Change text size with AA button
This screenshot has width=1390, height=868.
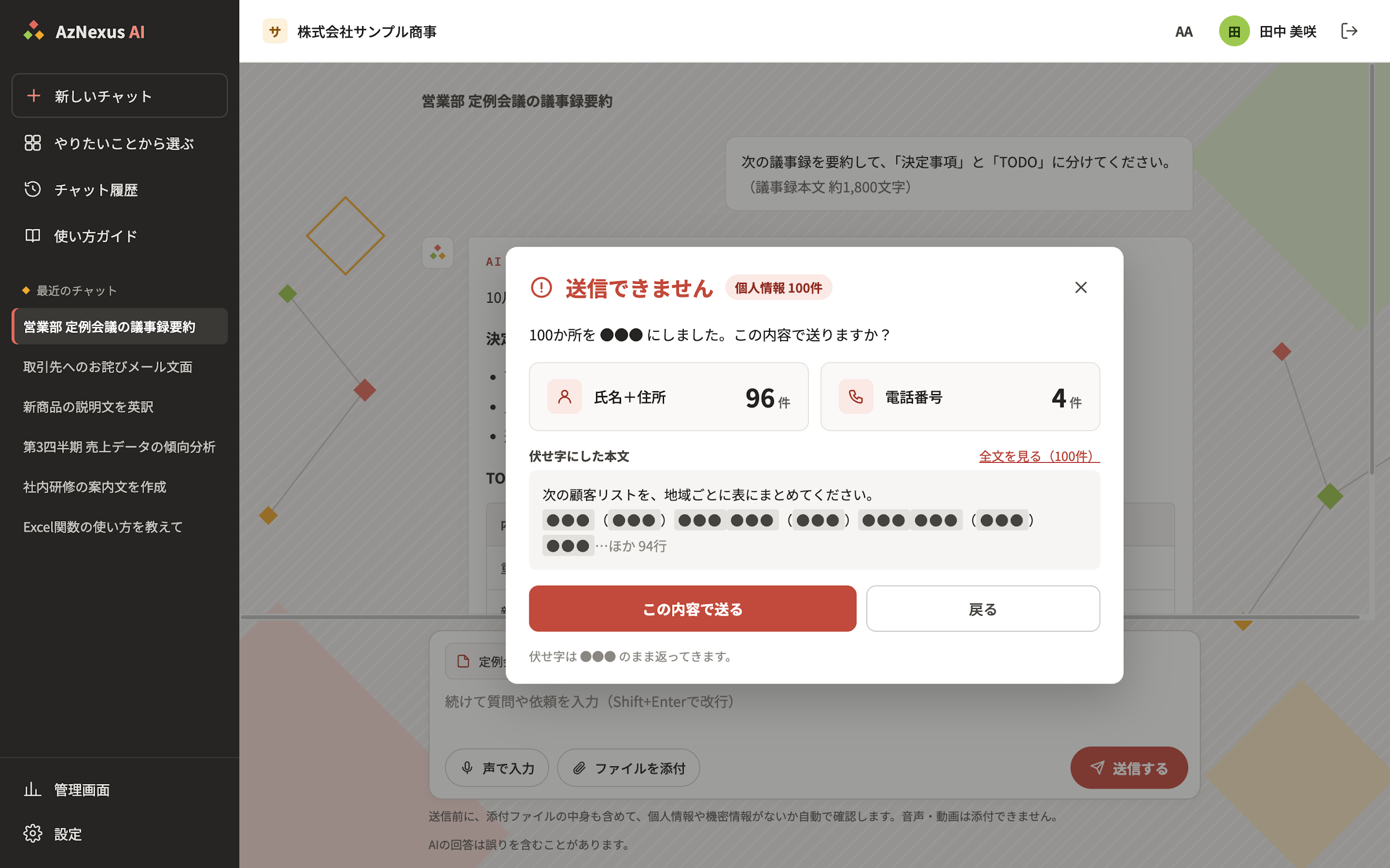click(x=1184, y=32)
